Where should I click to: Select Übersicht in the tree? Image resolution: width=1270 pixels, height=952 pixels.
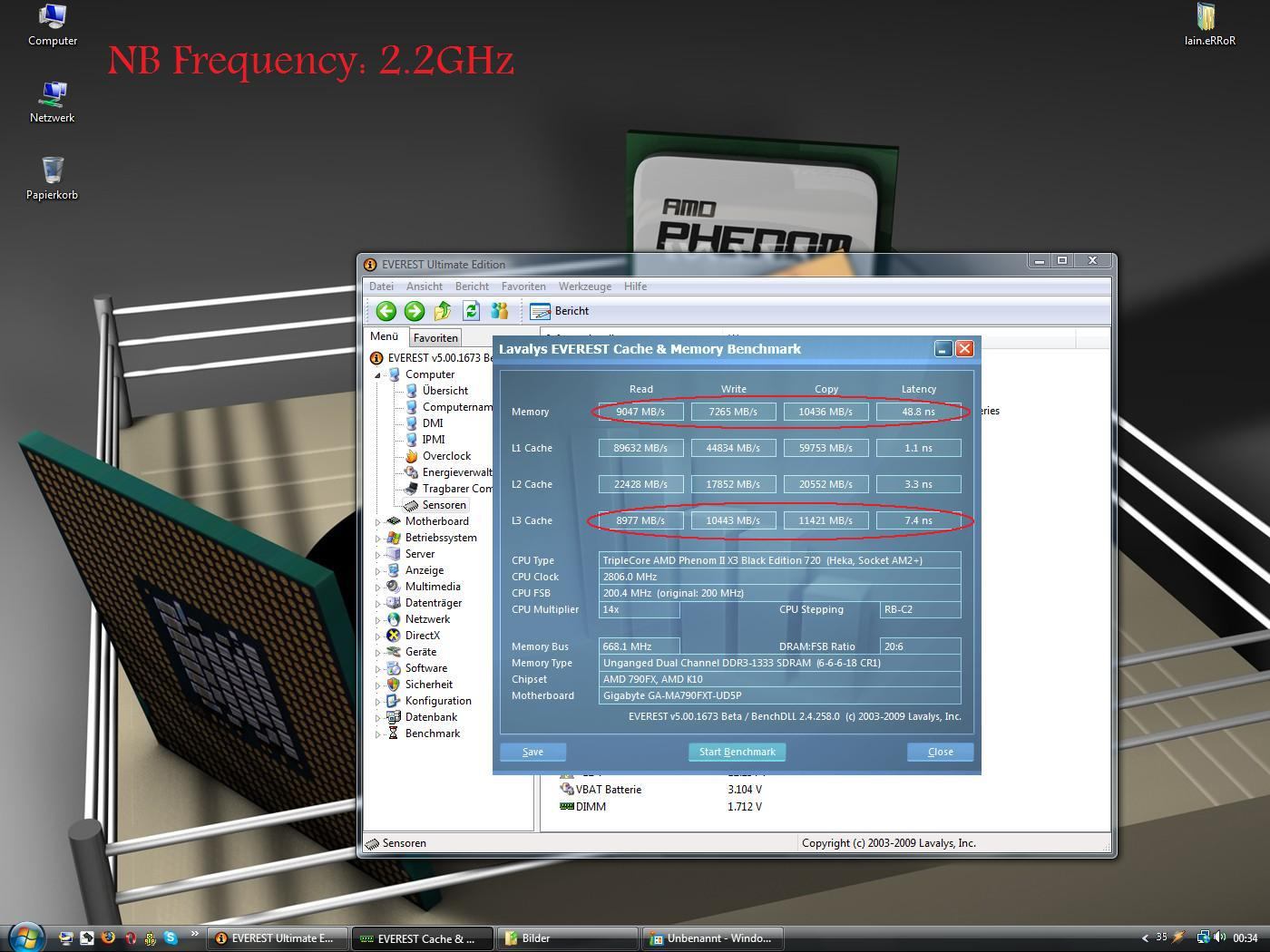pos(444,391)
